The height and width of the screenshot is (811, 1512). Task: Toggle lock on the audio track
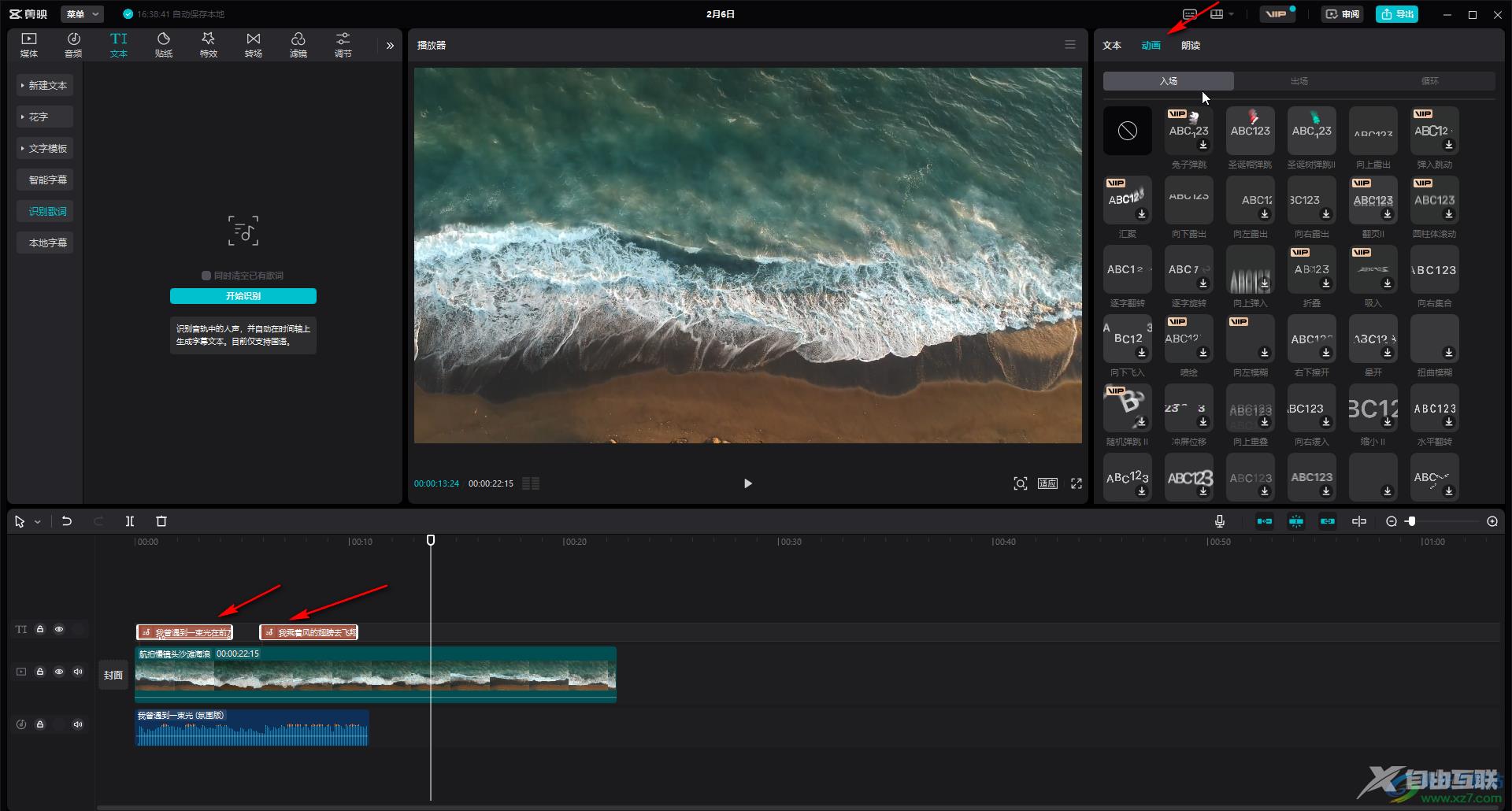click(40, 724)
